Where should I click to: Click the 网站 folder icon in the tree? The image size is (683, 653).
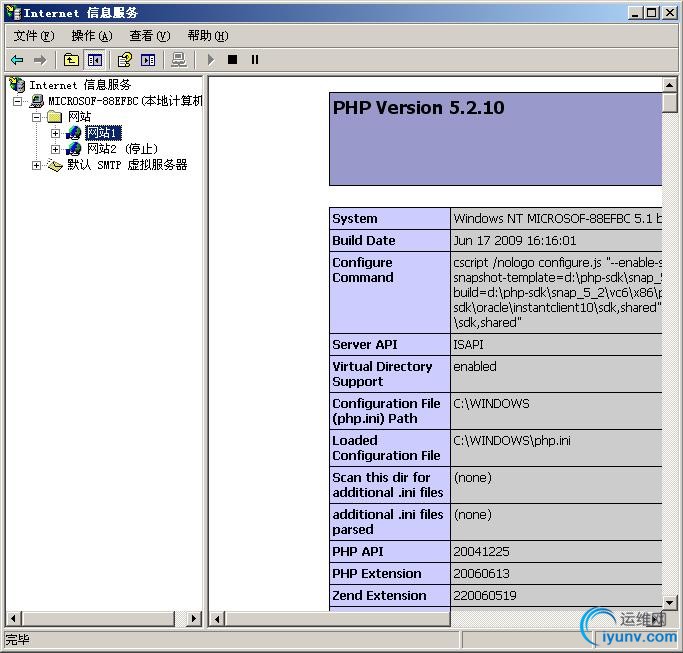[54, 117]
